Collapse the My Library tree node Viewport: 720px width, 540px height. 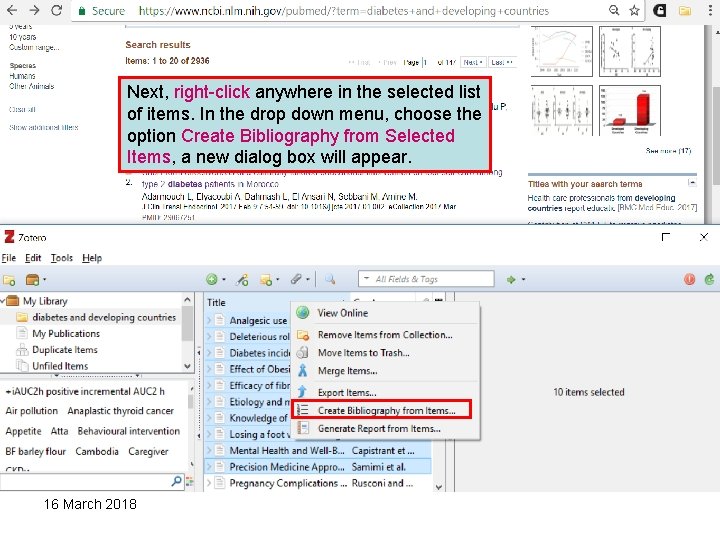(3, 301)
